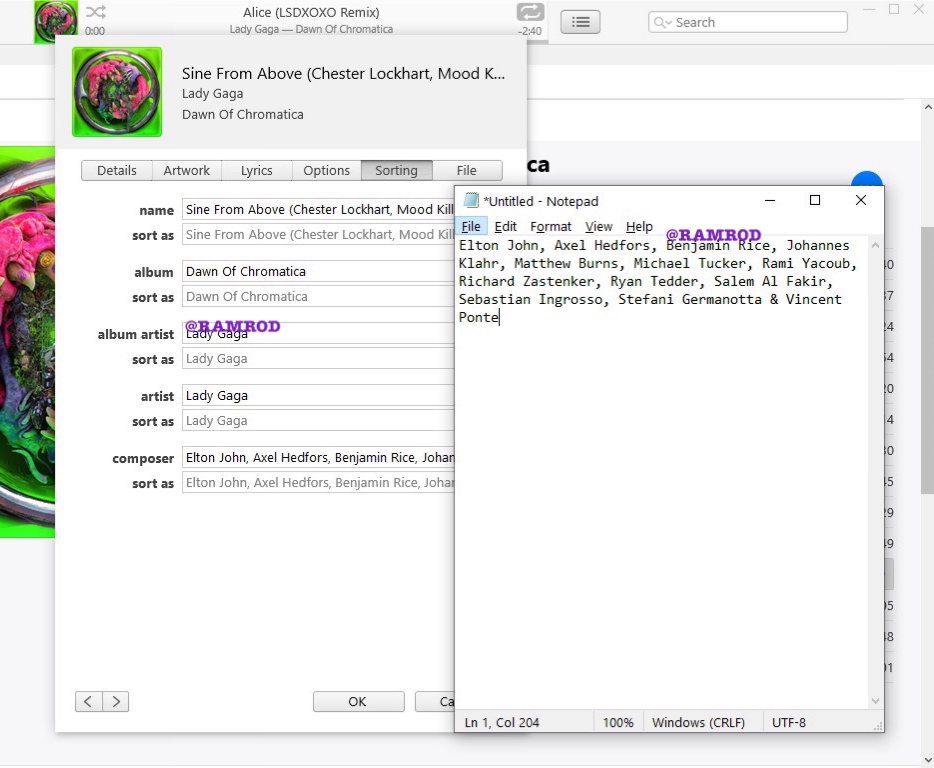934x768 pixels.
Task: Open Notepad Format menu
Action: click(x=550, y=226)
